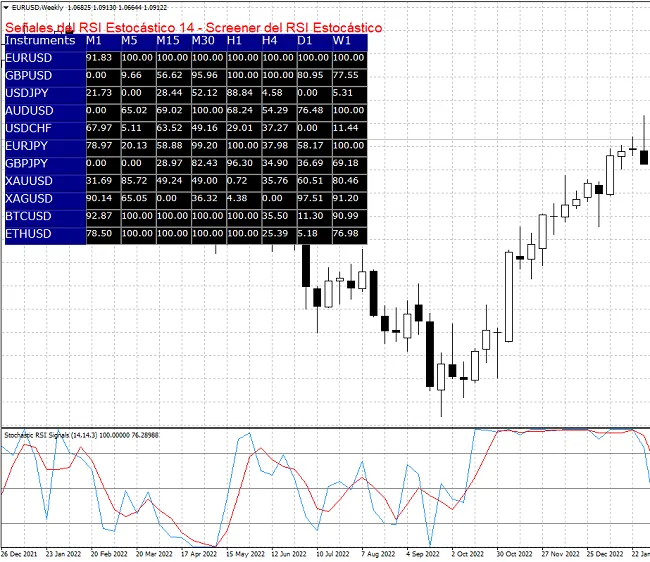Click XAGUSD M1 value 90.14
650x562 pixels.
[99, 199]
